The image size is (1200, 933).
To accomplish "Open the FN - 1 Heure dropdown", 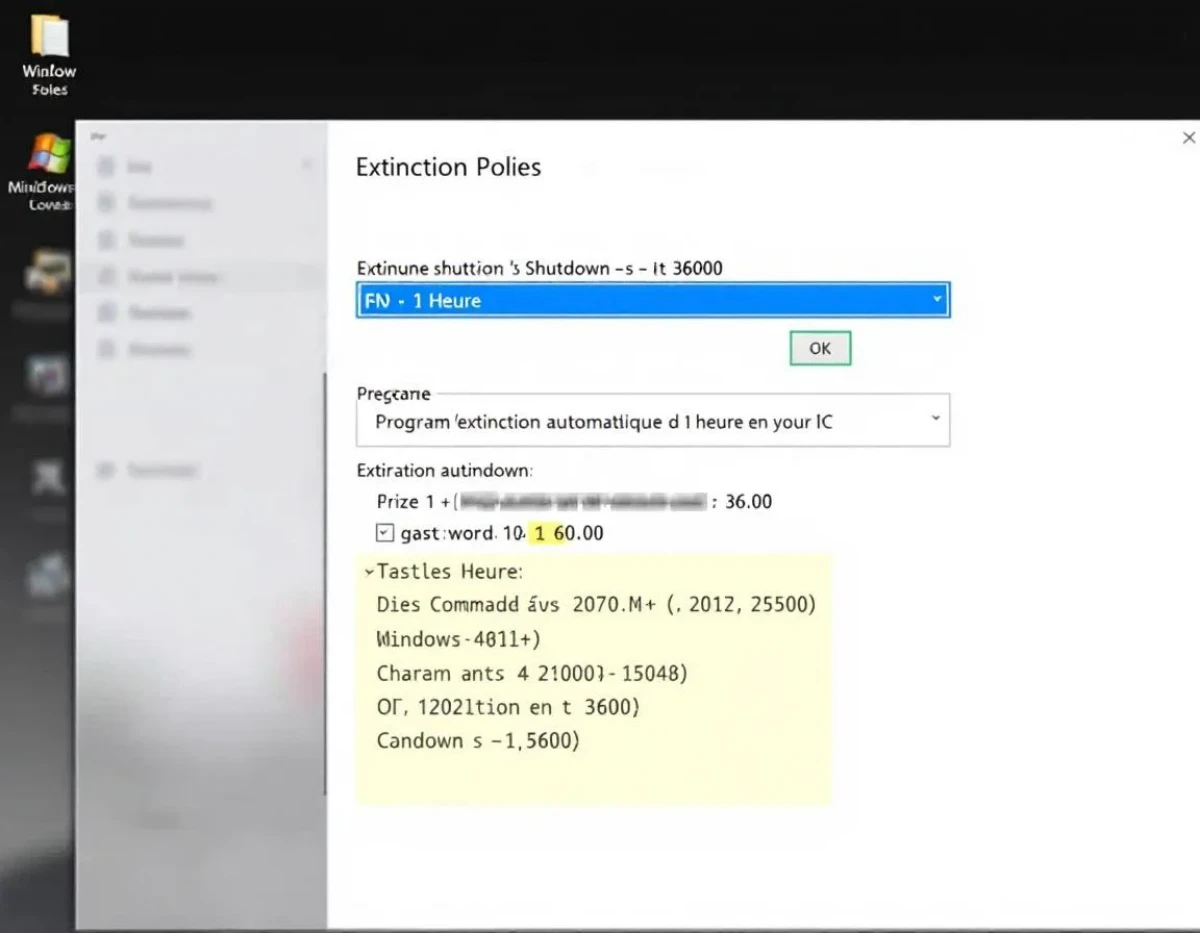I will point(653,300).
